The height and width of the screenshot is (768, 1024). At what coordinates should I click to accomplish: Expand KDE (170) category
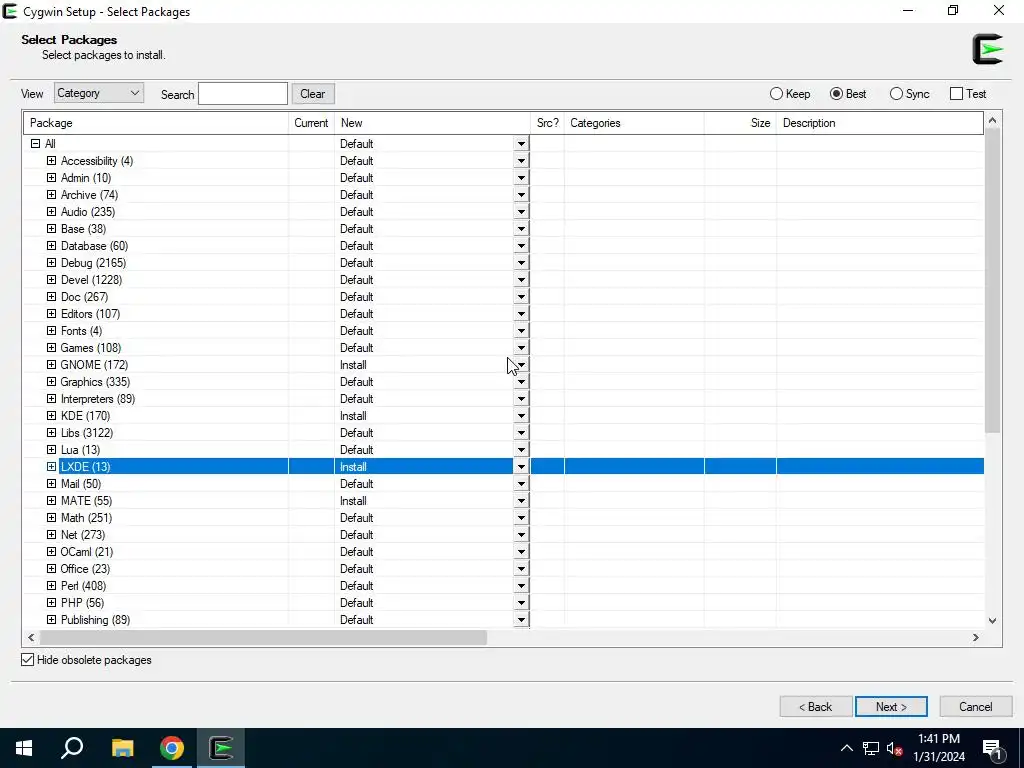click(52, 415)
